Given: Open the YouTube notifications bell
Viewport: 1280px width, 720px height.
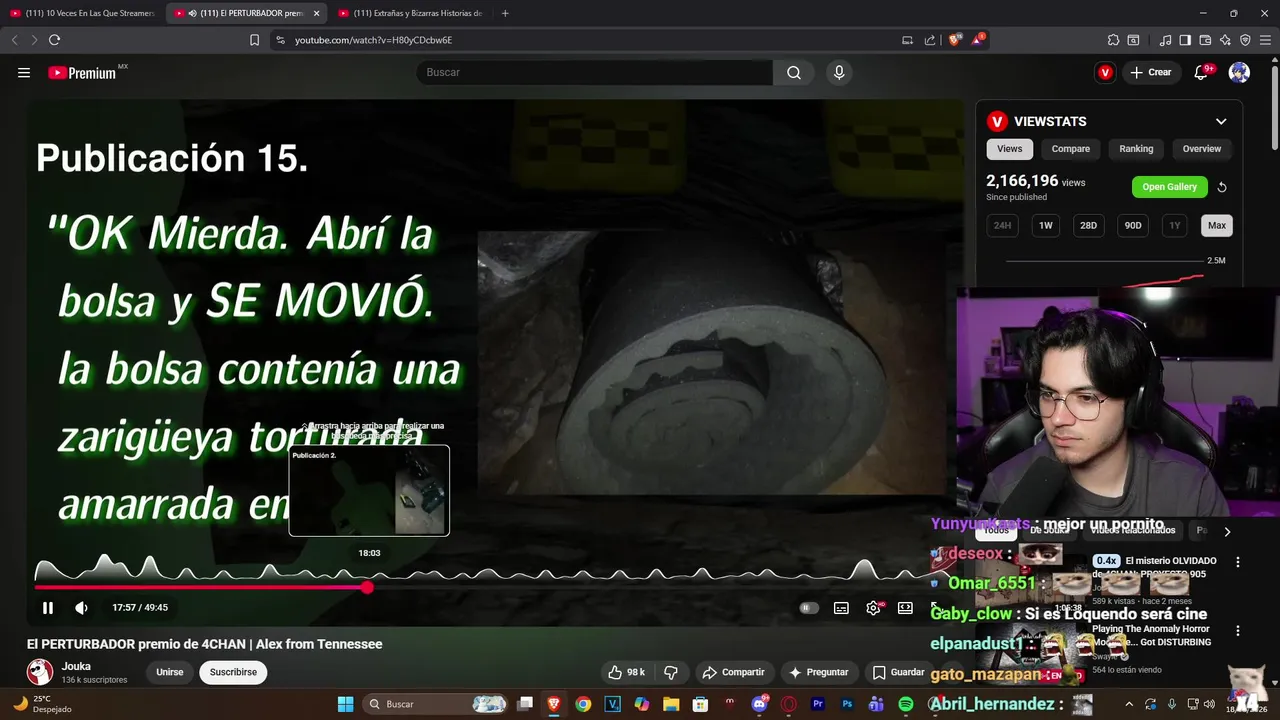Looking at the screenshot, I should coord(1202,72).
